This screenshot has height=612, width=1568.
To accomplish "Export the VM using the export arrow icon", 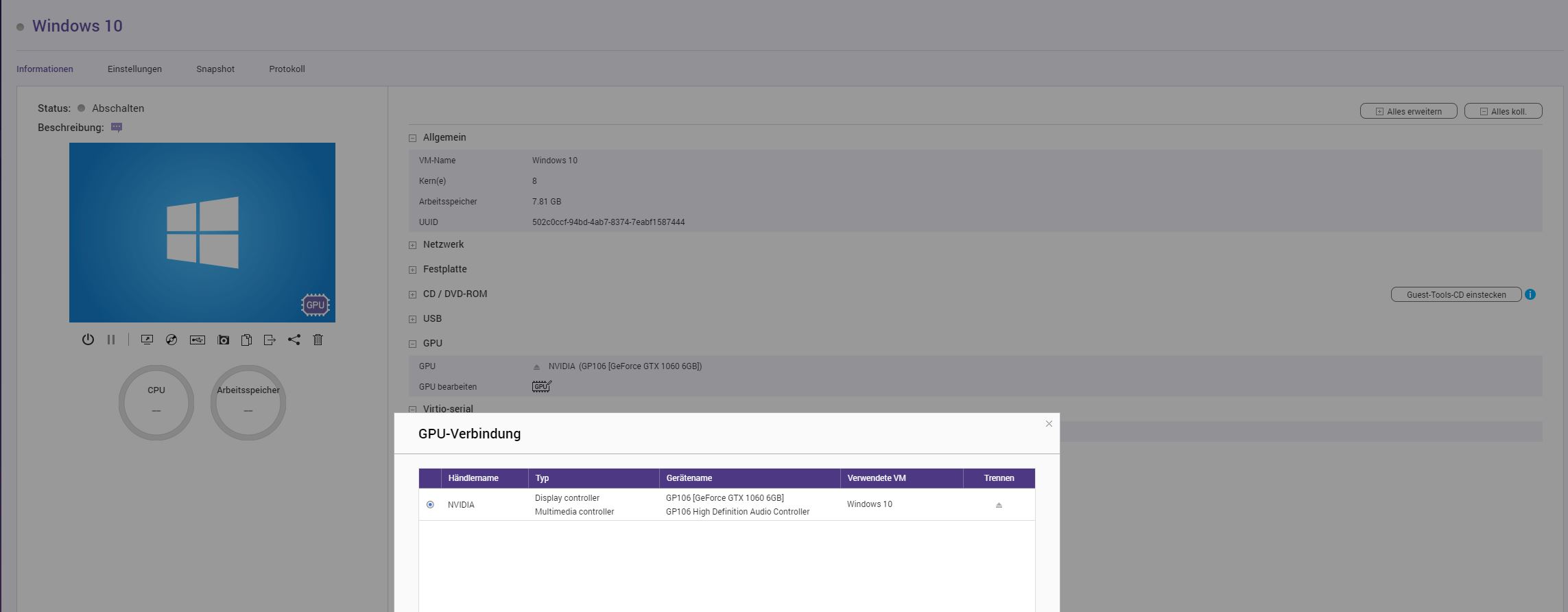I will click(270, 340).
